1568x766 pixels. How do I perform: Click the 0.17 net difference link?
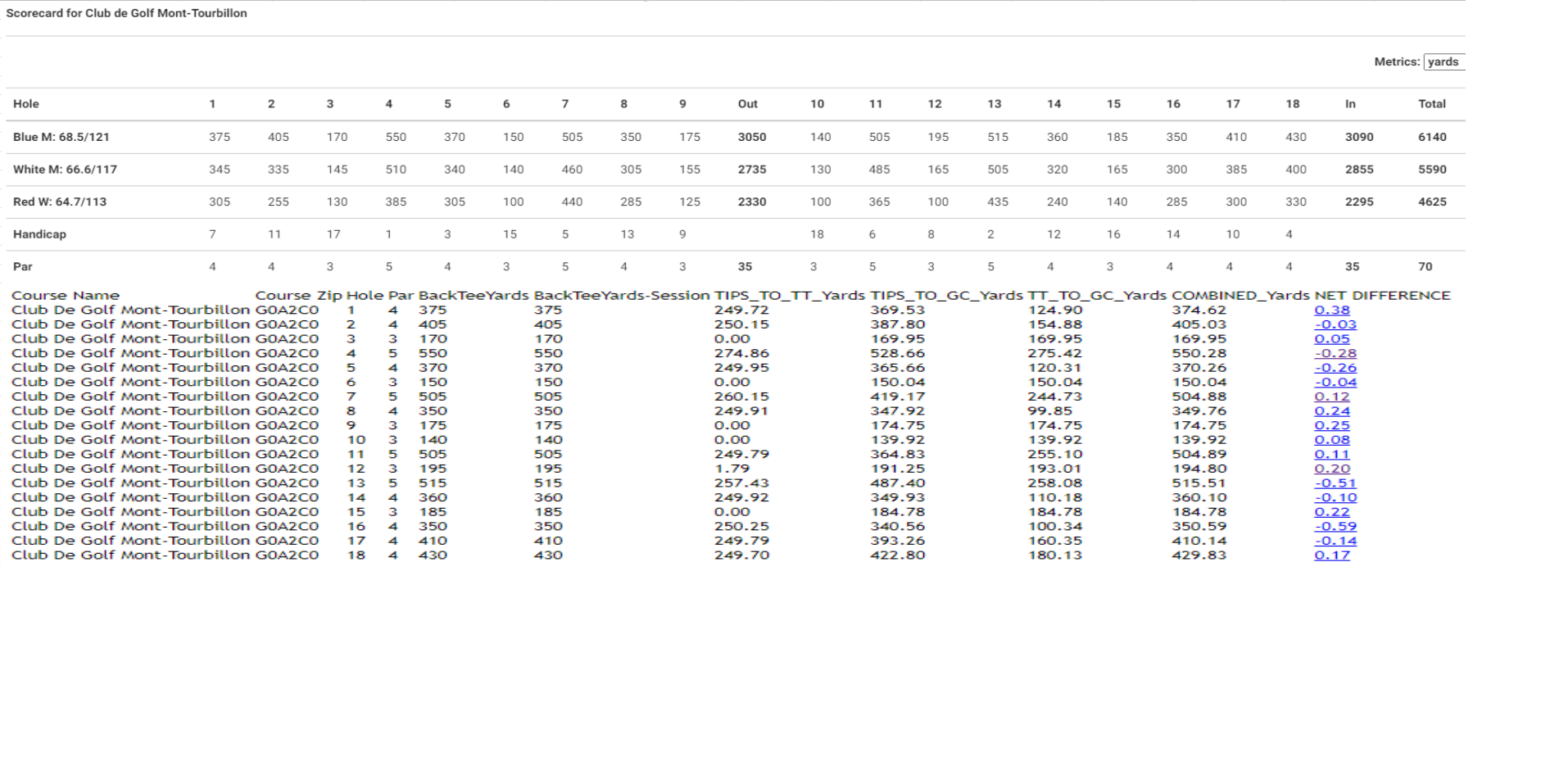1332,555
